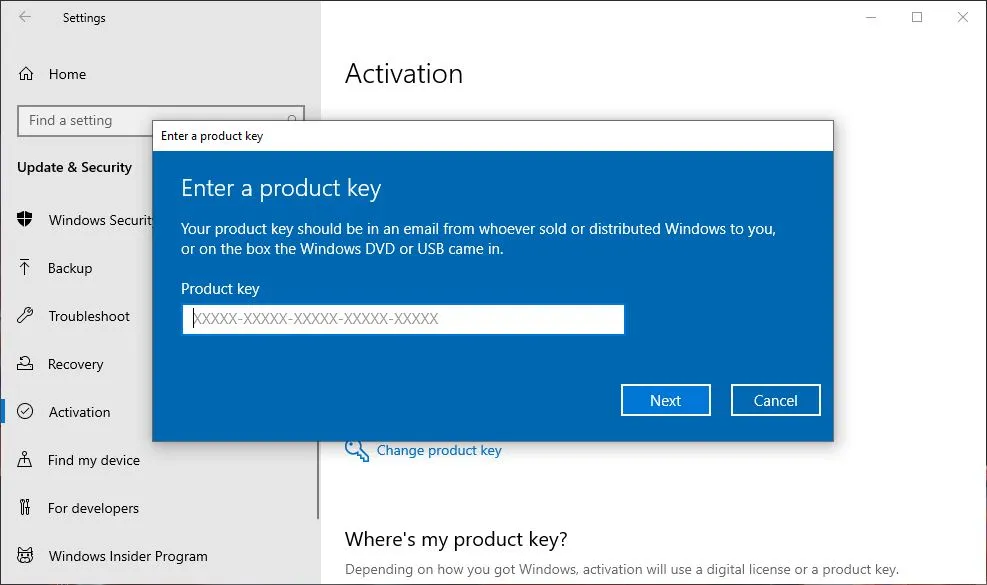Click the Windows Insider Program icon
987x585 pixels.
24,556
